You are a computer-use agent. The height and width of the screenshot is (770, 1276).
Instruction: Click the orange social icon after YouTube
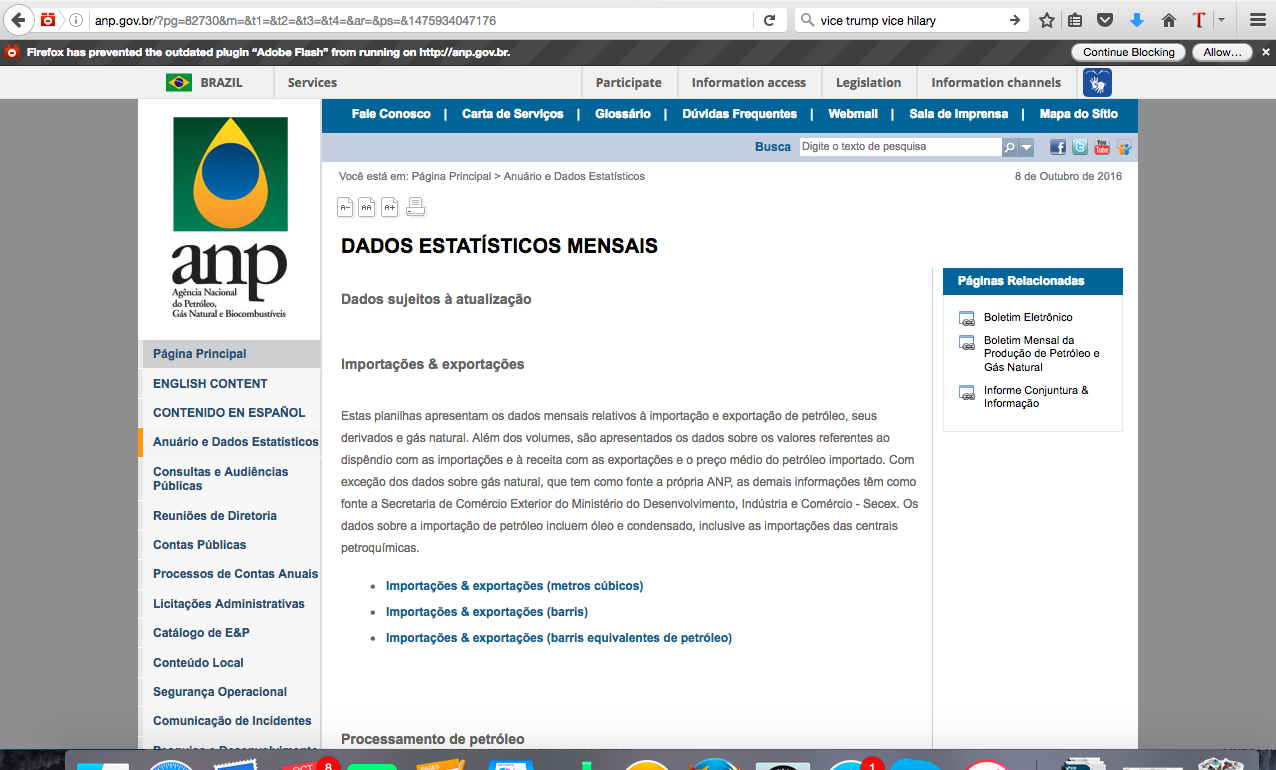coord(1124,147)
